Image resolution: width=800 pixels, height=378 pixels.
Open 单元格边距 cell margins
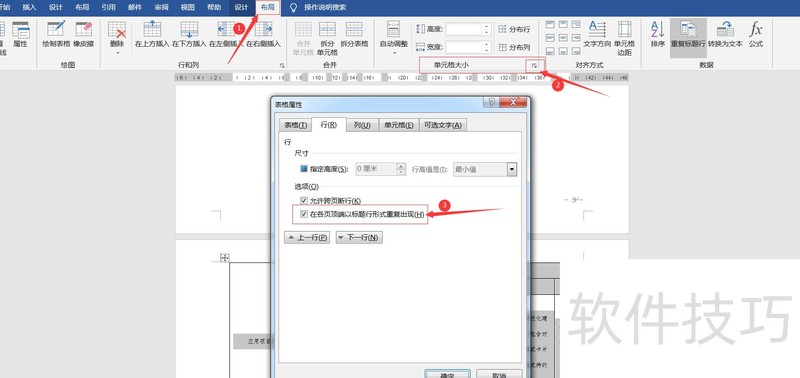624,38
